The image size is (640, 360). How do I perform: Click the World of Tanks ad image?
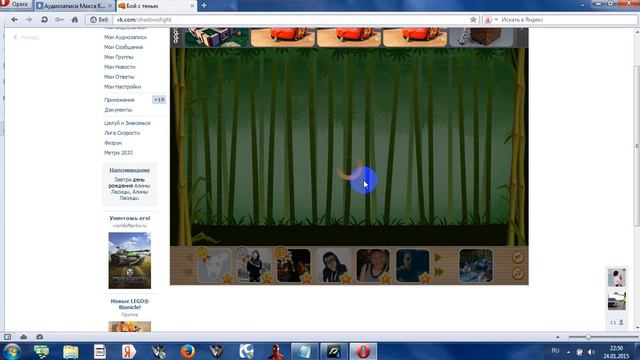(x=129, y=260)
